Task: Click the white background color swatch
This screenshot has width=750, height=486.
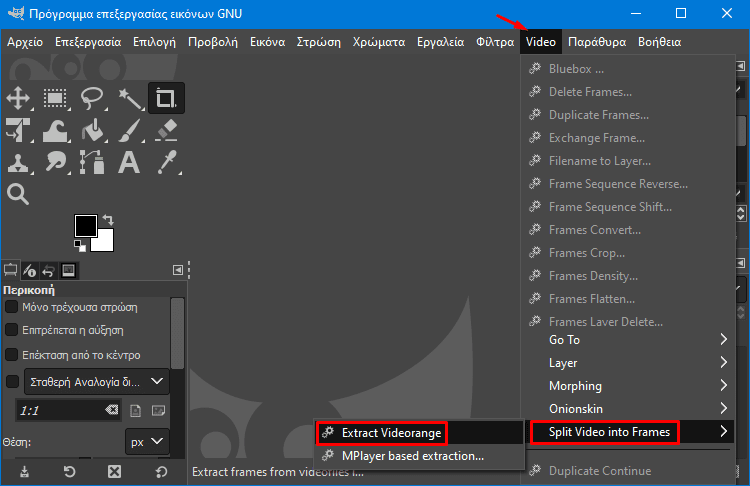Action: click(105, 243)
